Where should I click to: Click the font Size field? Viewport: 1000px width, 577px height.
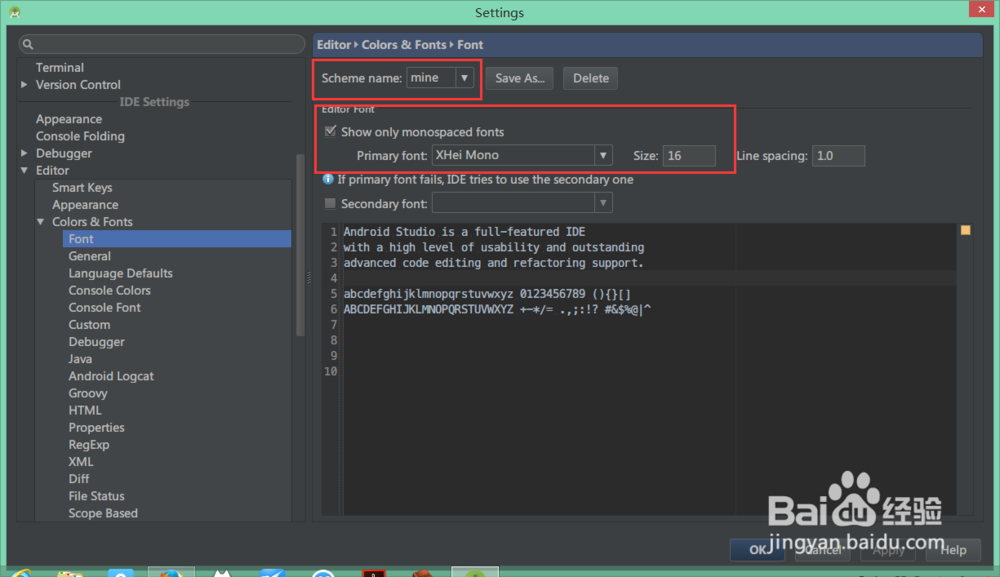tap(689, 156)
